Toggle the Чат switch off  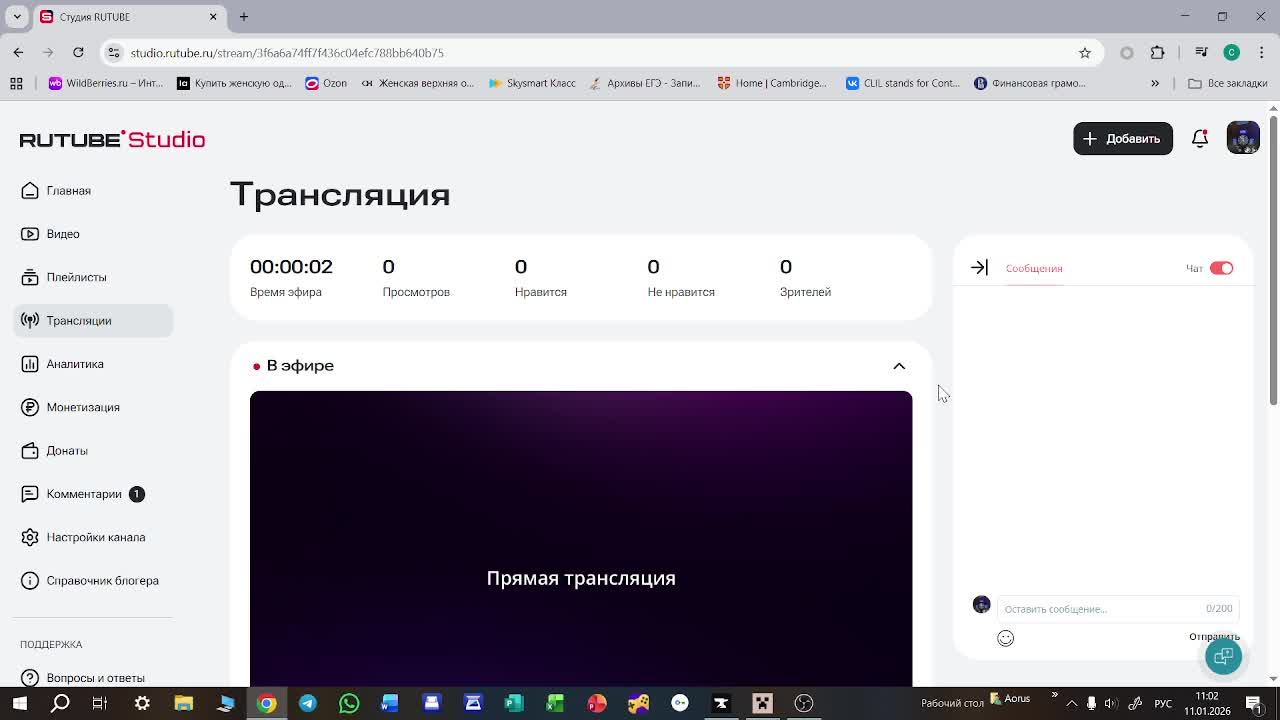(x=1221, y=268)
